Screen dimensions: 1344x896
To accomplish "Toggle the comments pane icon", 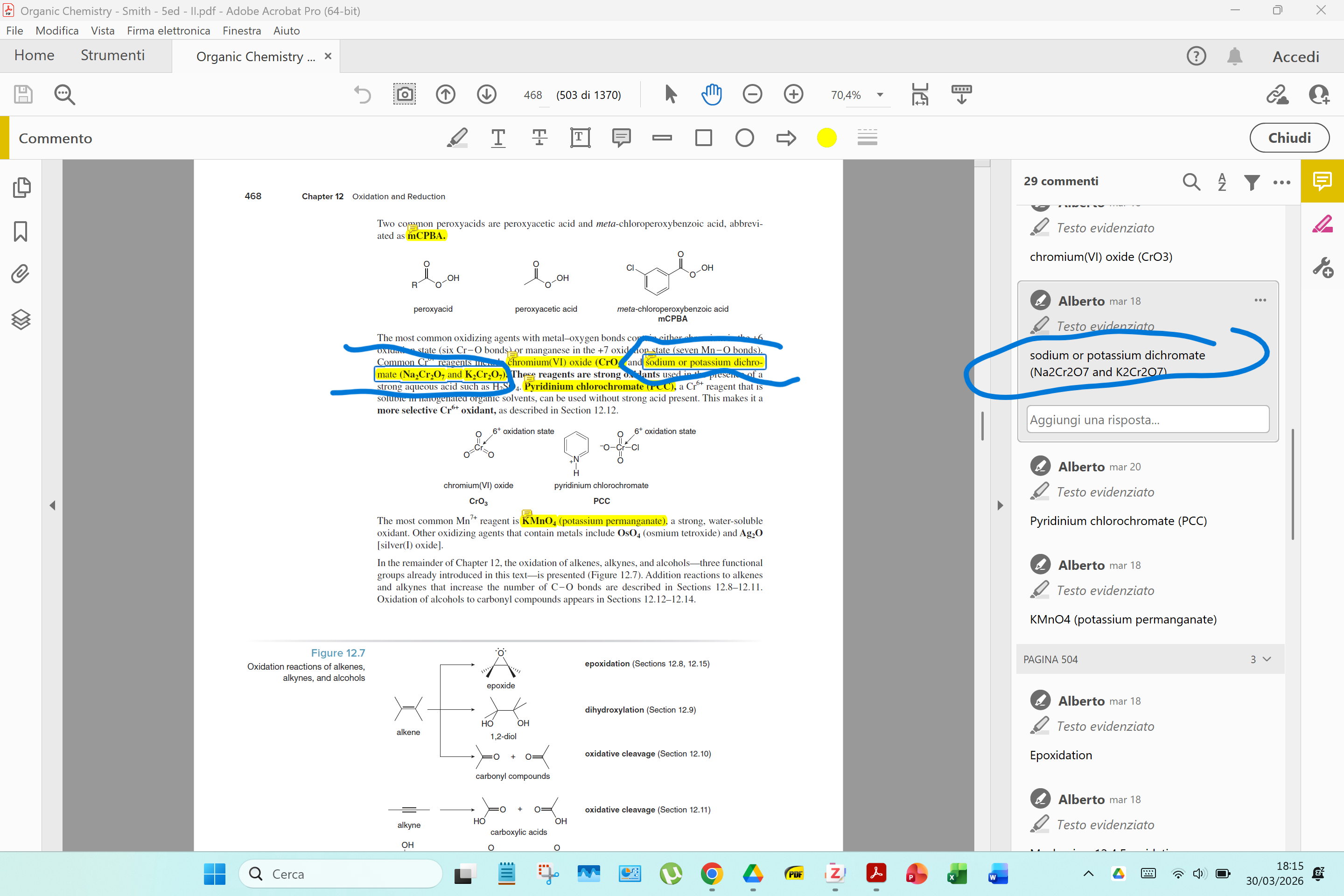I will coord(1322,181).
